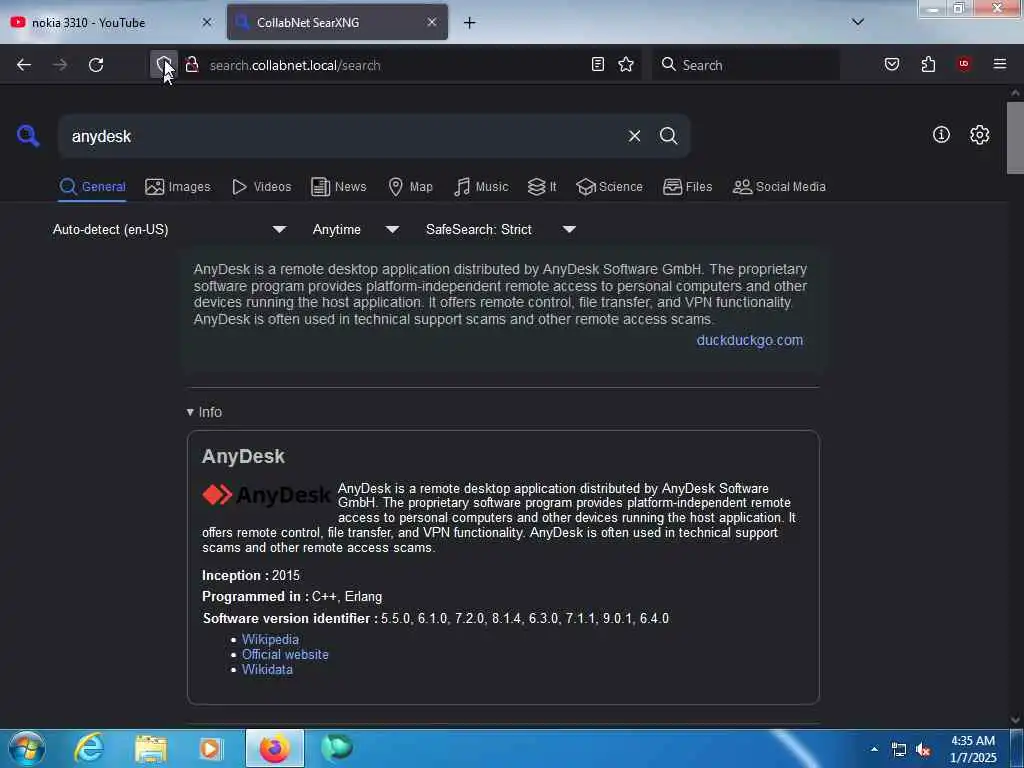Clear the anydesk query with the X

[x=634, y=136]
